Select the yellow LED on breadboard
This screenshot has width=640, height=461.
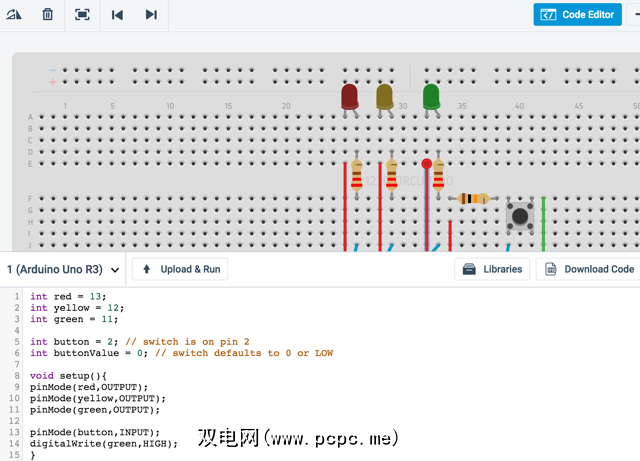tap(384, 97)
